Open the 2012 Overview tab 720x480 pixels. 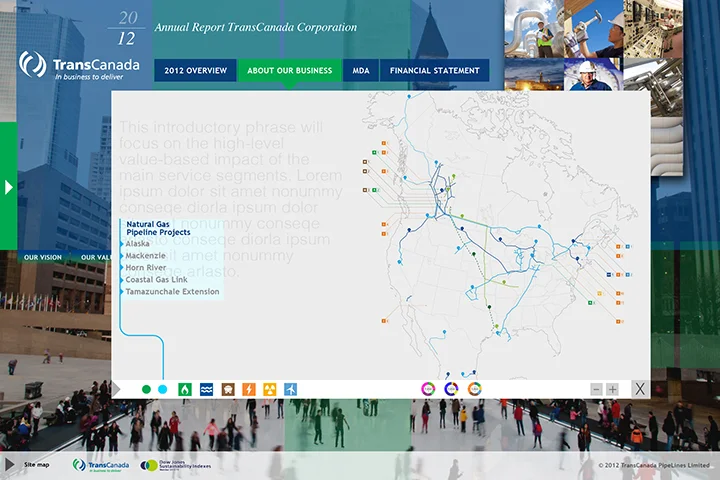coord(196,70)
